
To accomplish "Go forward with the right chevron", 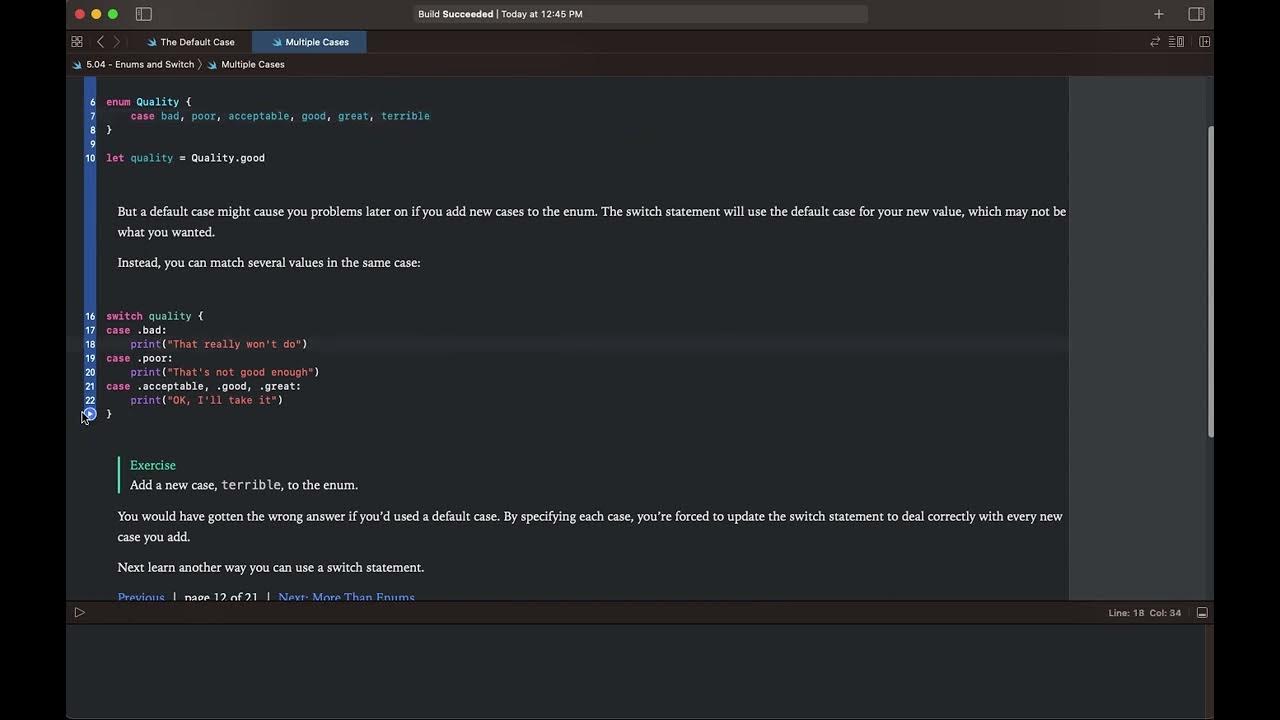I will 116,42.
